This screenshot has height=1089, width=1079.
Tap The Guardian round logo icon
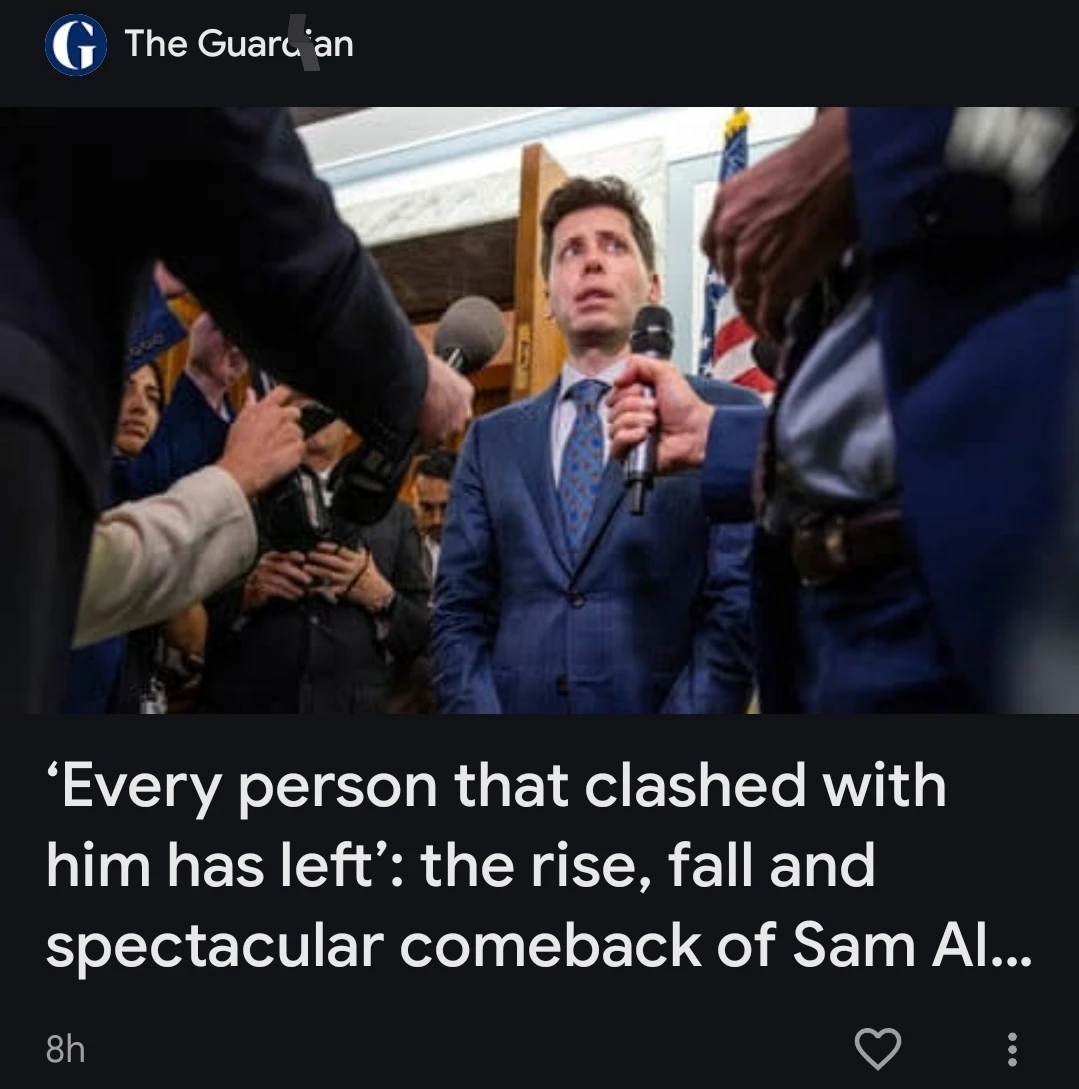pyautogui.click(x=76, y=44)
